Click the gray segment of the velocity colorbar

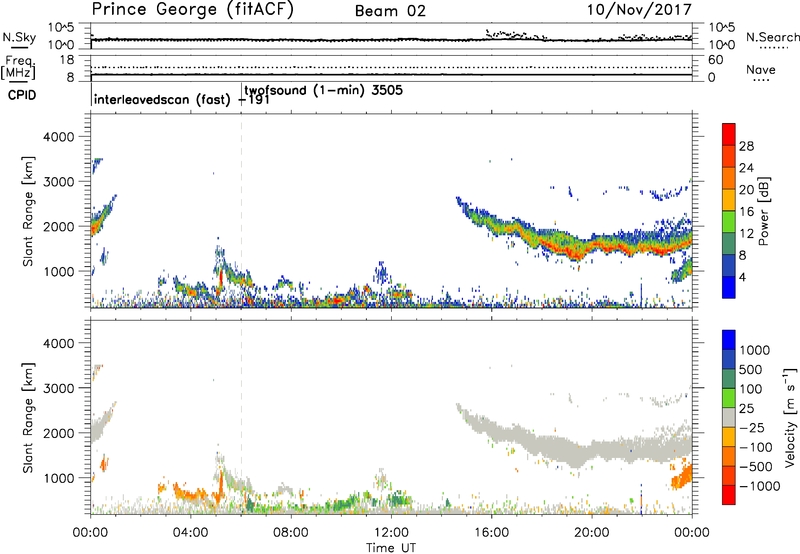[729, 417]
